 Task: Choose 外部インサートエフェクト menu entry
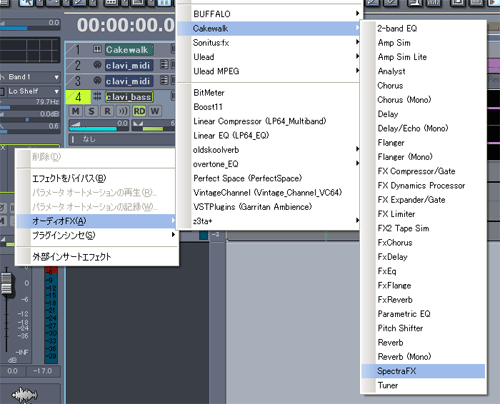click(x=97, y=257)
